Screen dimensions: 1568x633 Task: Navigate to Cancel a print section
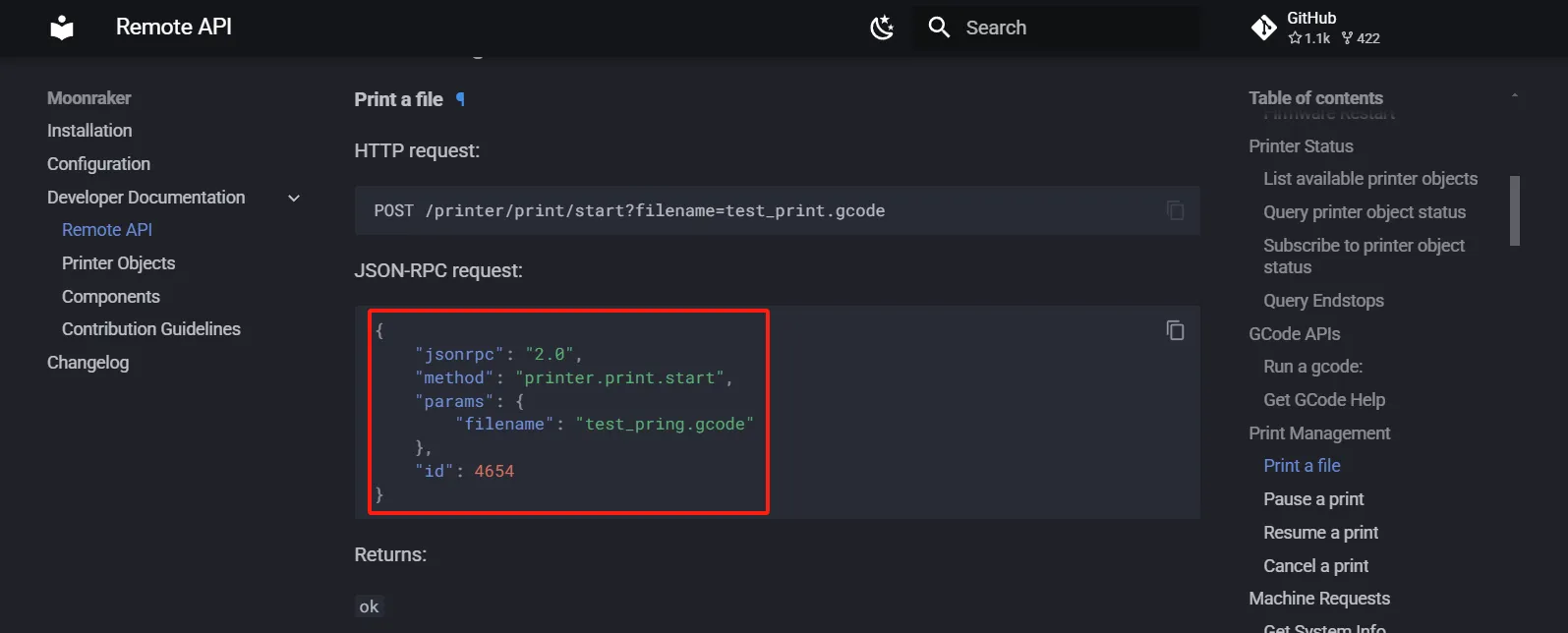point(1315,566)
